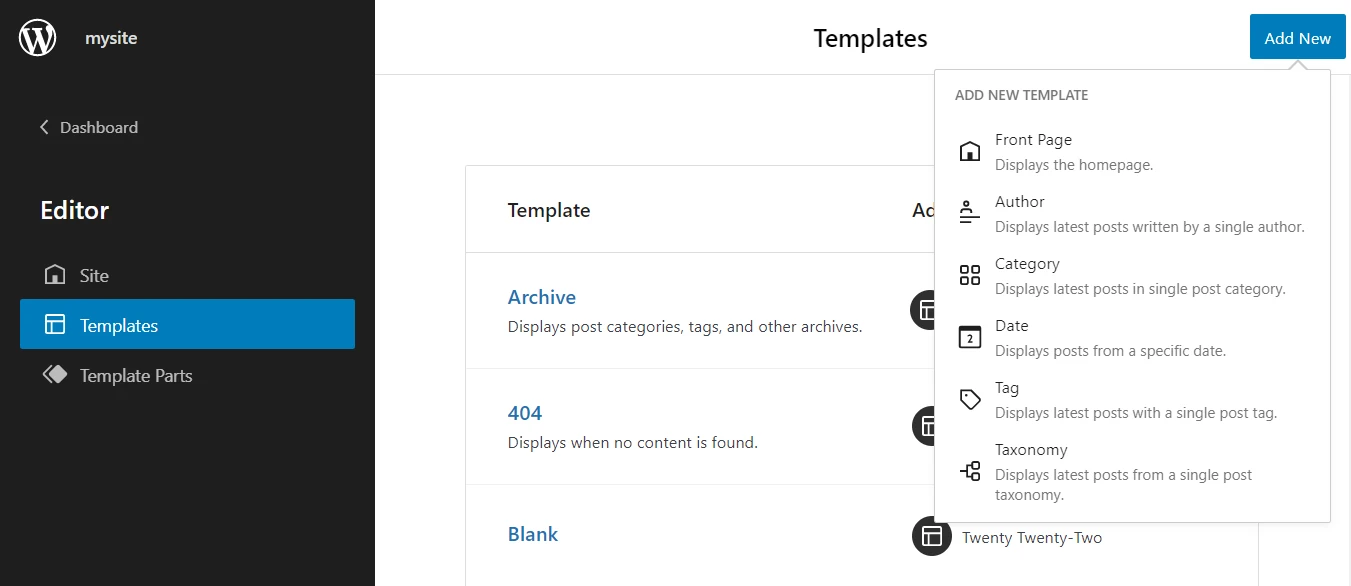Click the Templates layout icon in sidebar

(x=55, y=325)
